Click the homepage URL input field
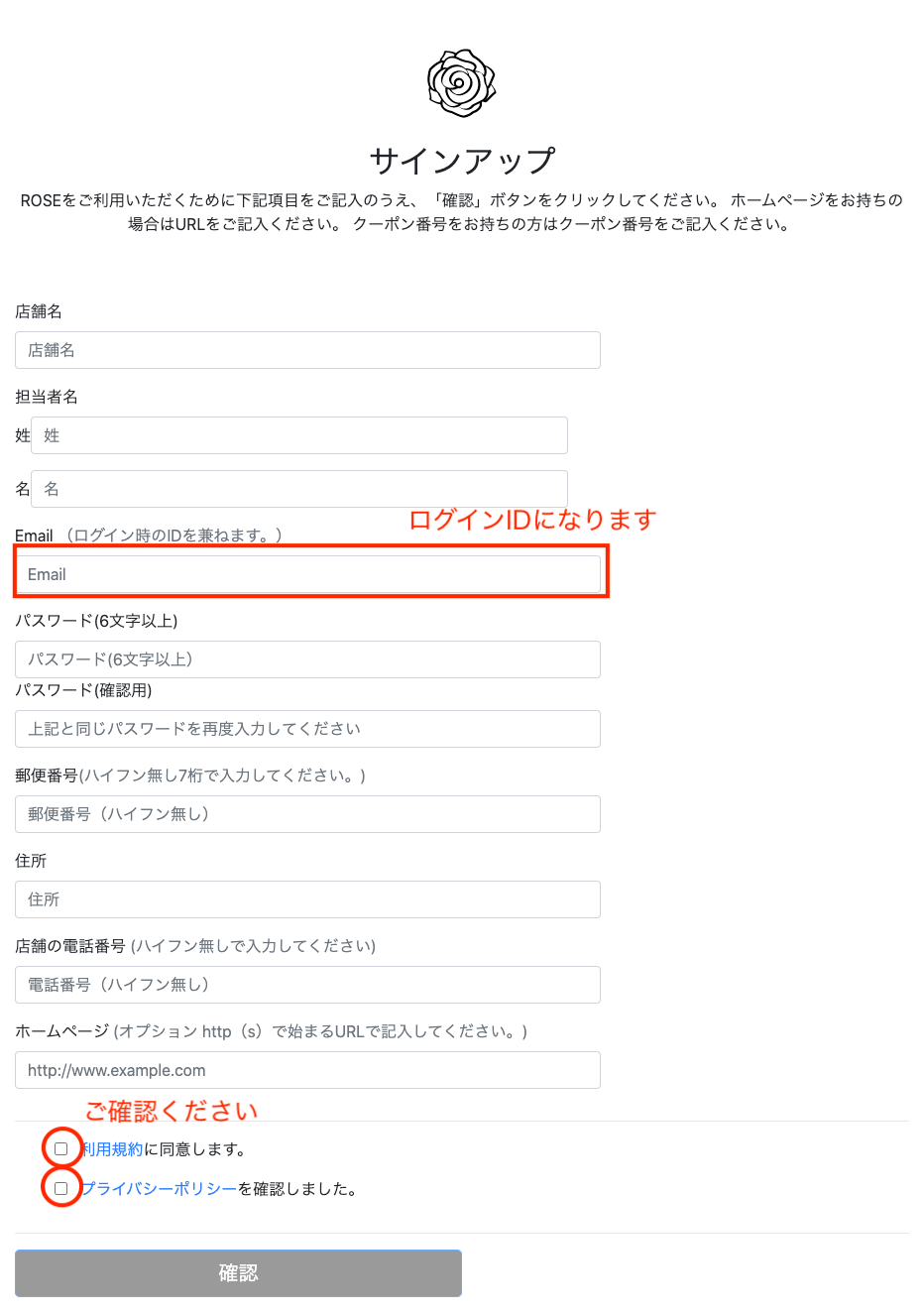The image size is (924, 1313). [x=307, y=1070]
